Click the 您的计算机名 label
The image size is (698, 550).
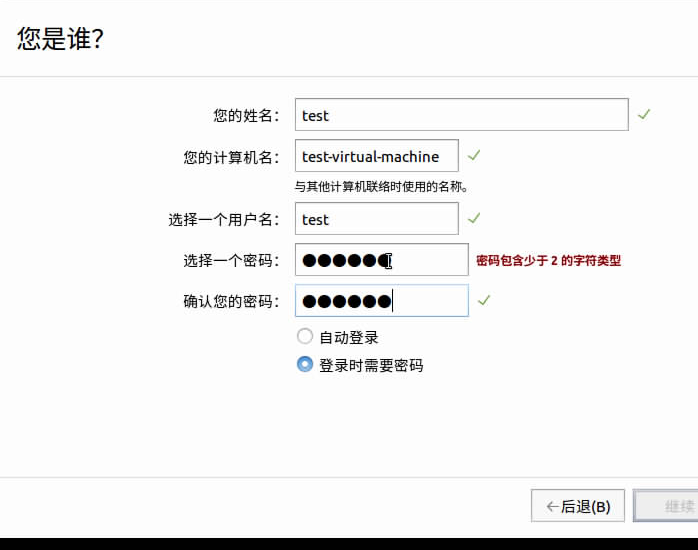click(231, 157)
